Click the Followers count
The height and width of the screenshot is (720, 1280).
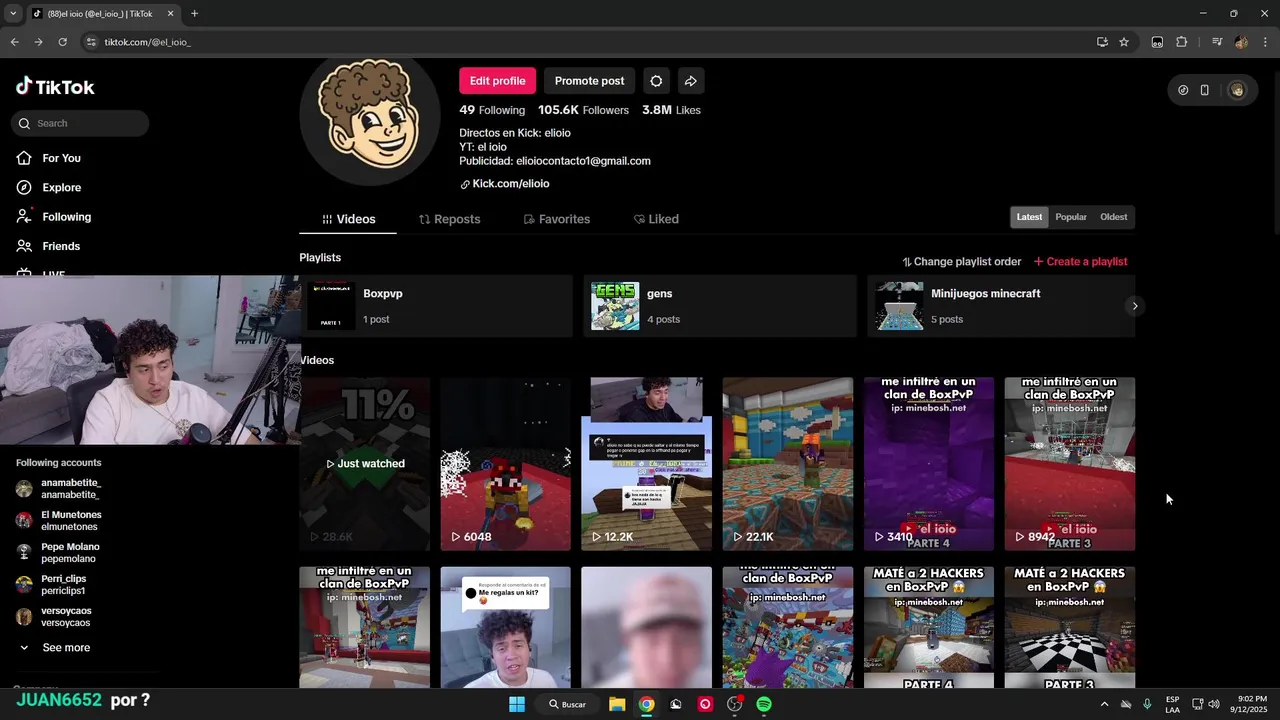[x=583, y=110]
